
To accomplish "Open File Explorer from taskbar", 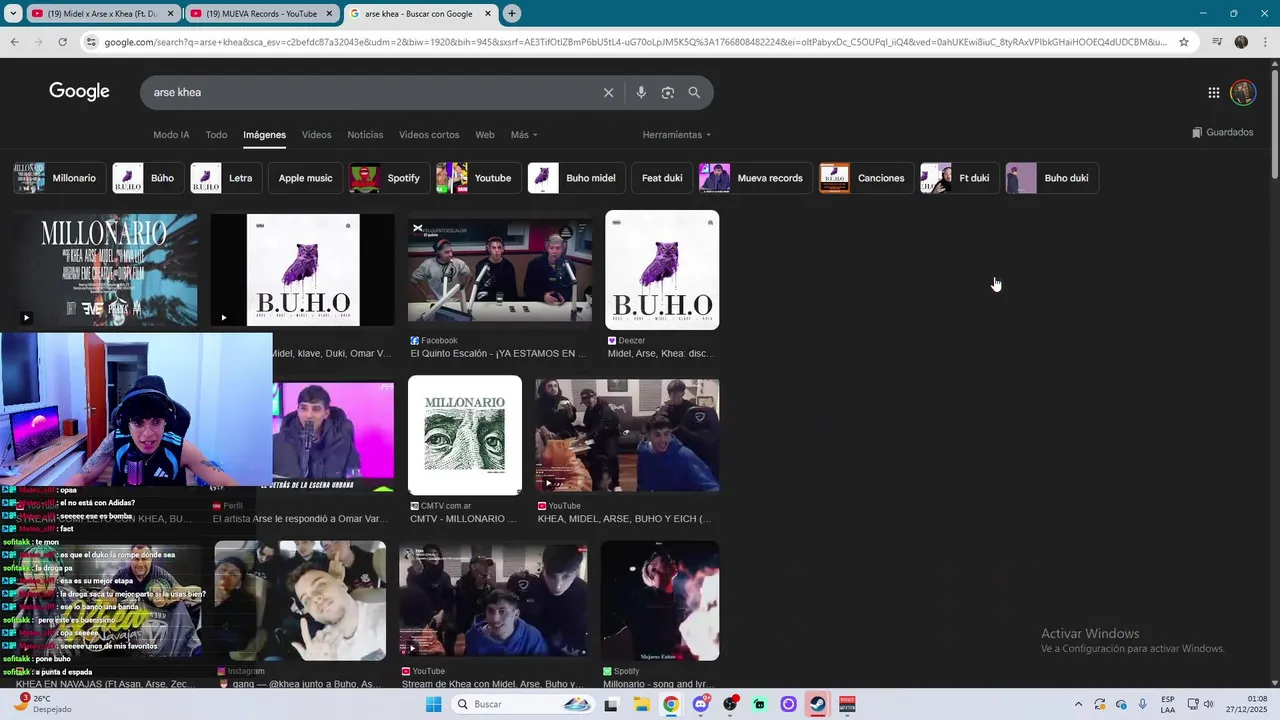I will (x=641, y=704).
